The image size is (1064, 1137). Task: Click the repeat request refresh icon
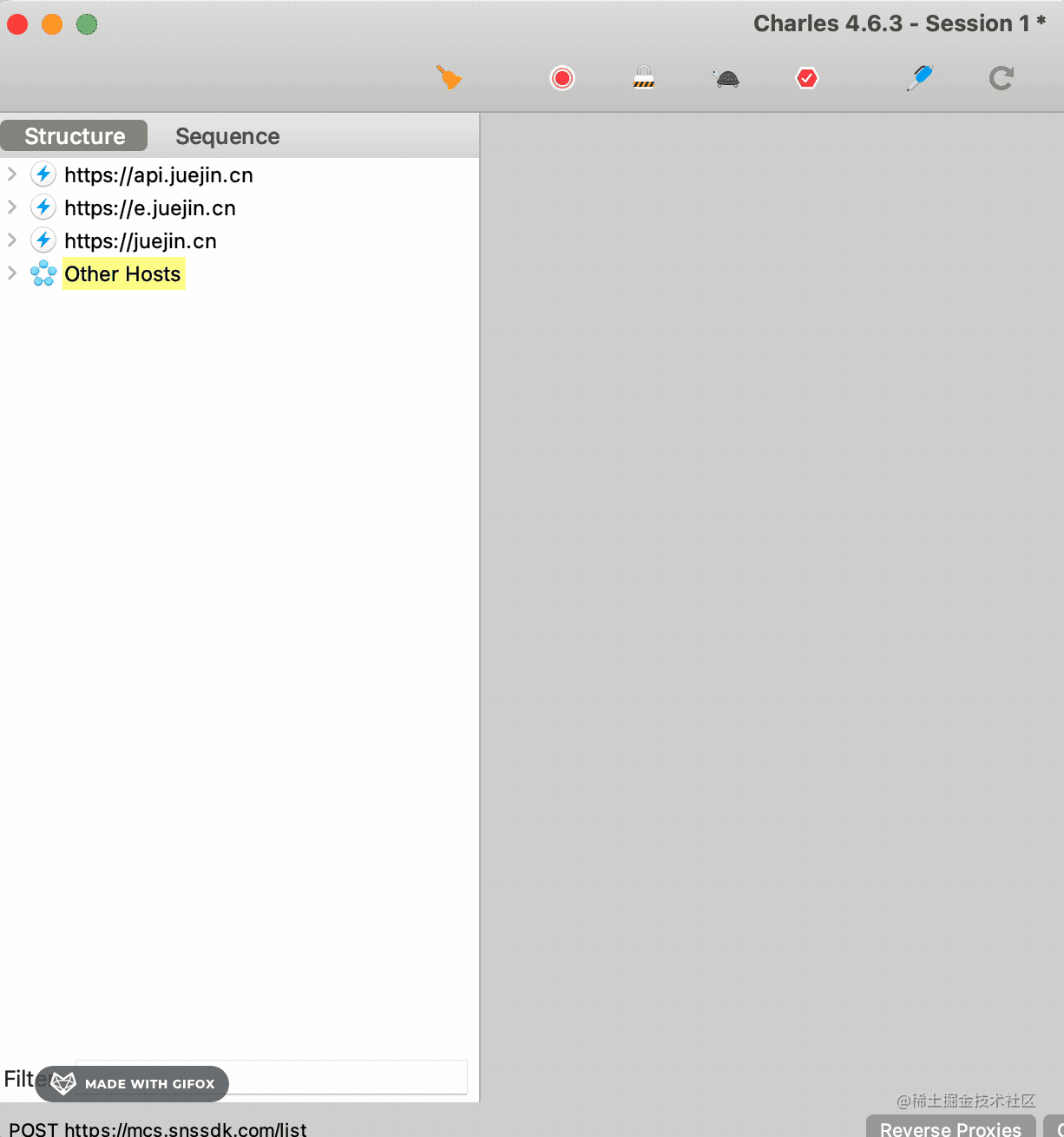1002,79
